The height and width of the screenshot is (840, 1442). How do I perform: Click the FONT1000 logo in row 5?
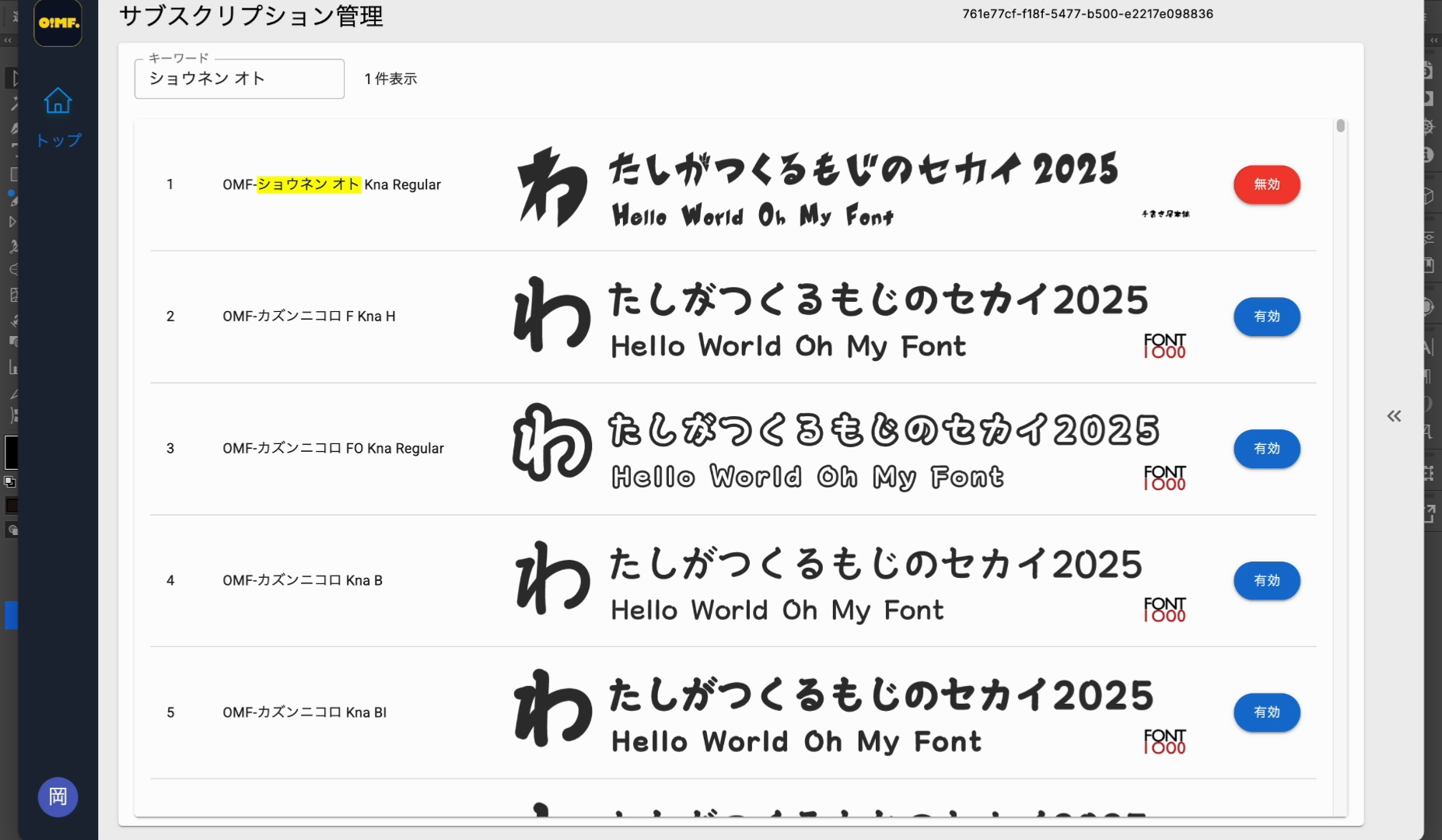pos(1164,742)
